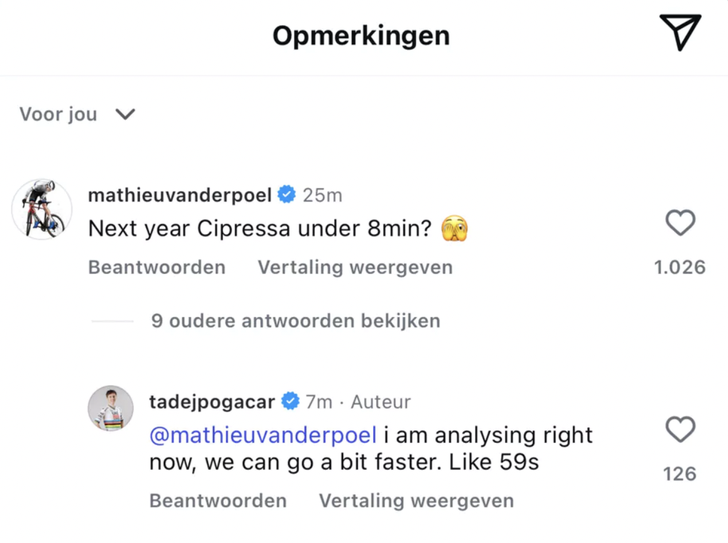Viewport: 728px width, 543px height.
Task: Click the chevron next to Voor jou
Action: (125, 114)
